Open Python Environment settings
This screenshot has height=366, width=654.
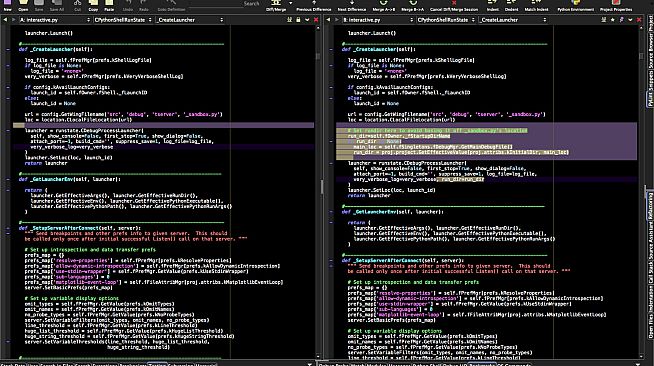click(576, 5)
